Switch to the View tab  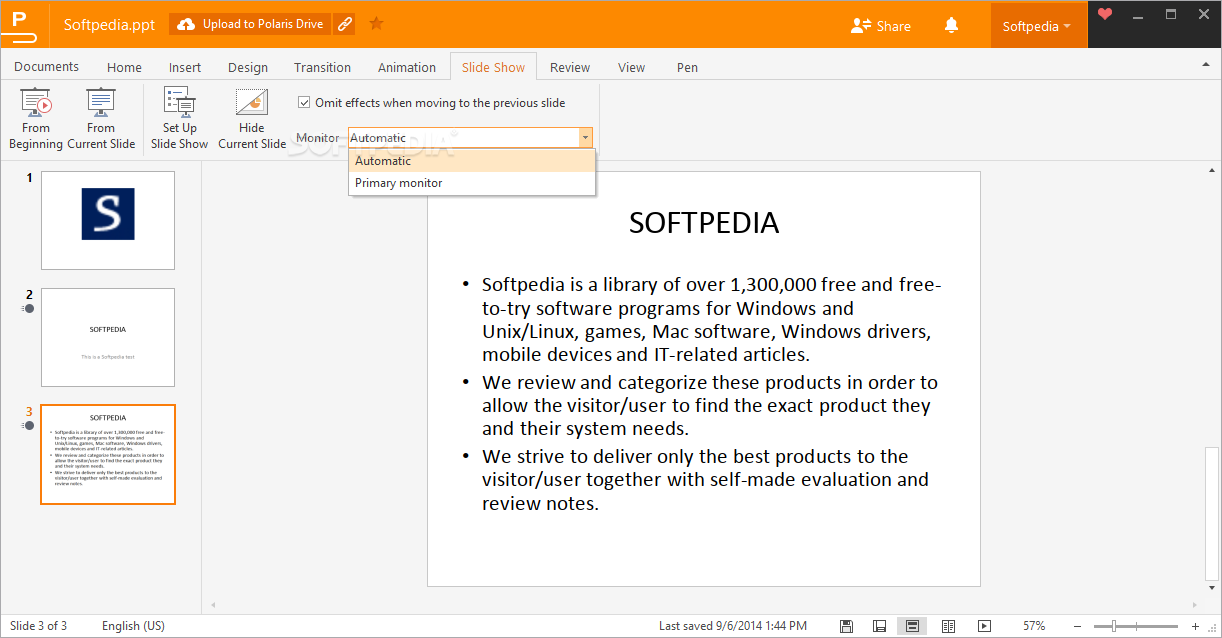coord(631,67)
